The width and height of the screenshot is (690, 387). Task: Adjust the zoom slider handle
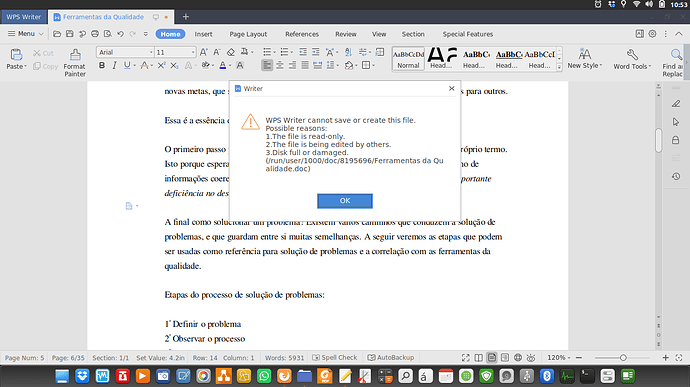(x=623, y=358)
